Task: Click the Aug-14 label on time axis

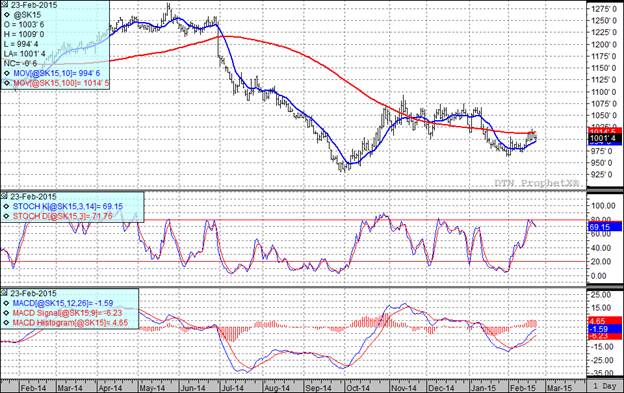Action: 277,388
